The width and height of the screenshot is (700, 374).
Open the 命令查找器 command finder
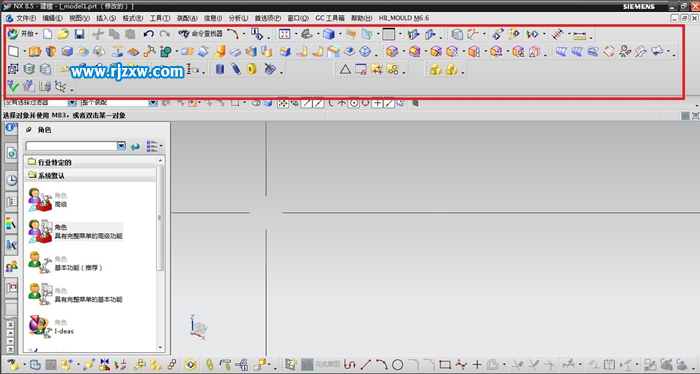coord(200,34)
